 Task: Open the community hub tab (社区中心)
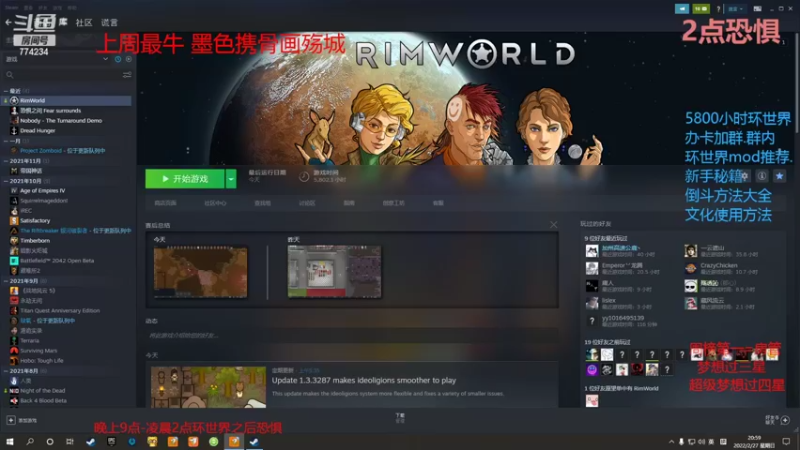pos(215,203)
